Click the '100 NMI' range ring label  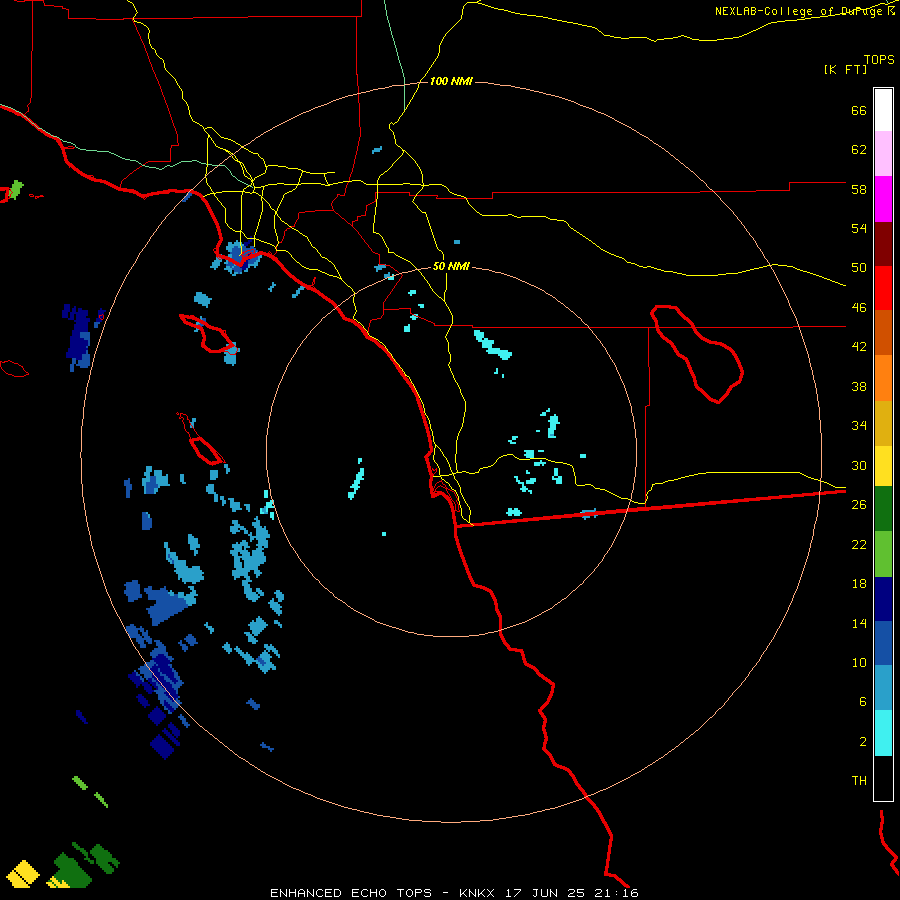point(451,82)
